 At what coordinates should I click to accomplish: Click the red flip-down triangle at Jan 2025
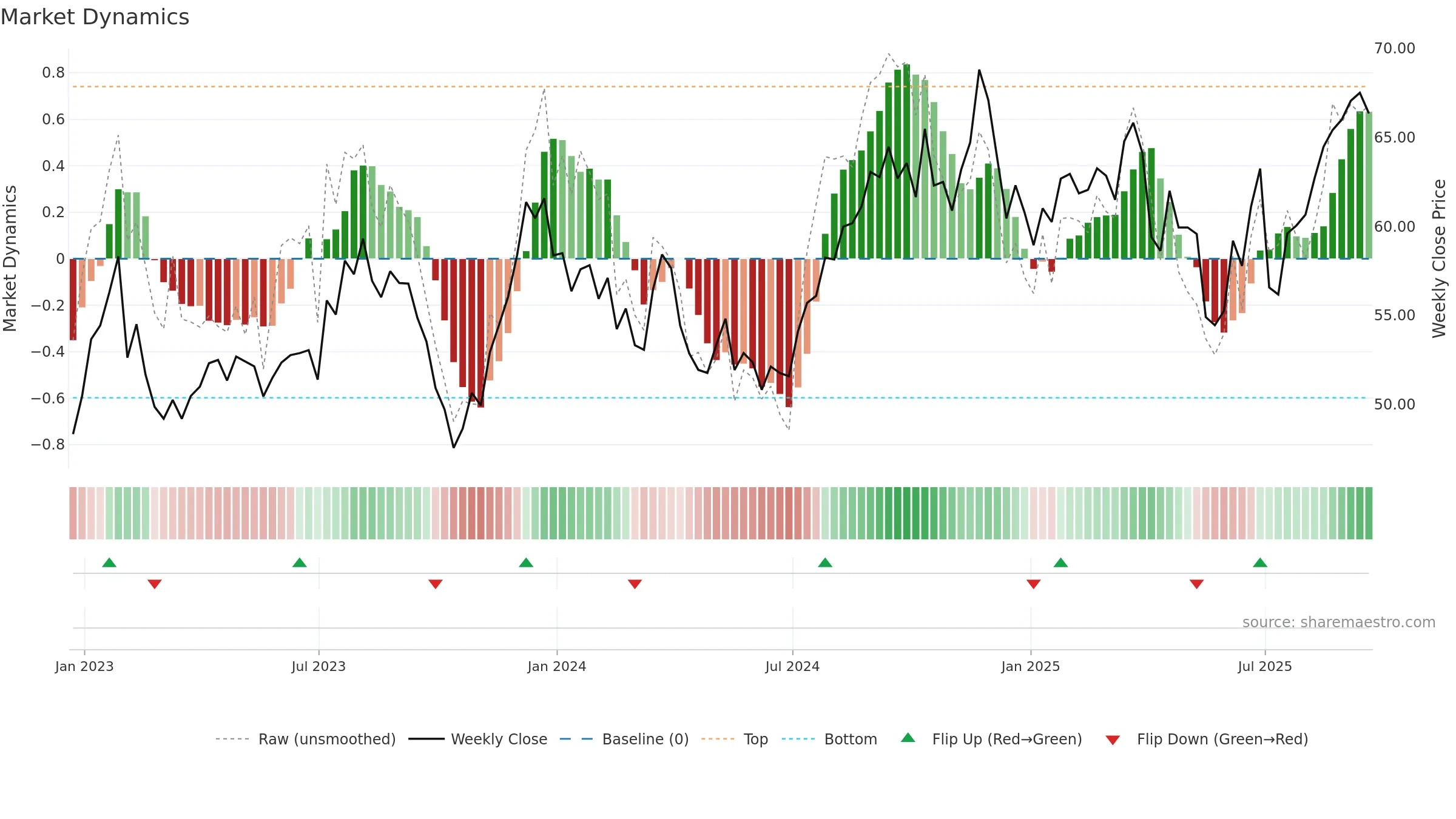[x=1034, y=584]
